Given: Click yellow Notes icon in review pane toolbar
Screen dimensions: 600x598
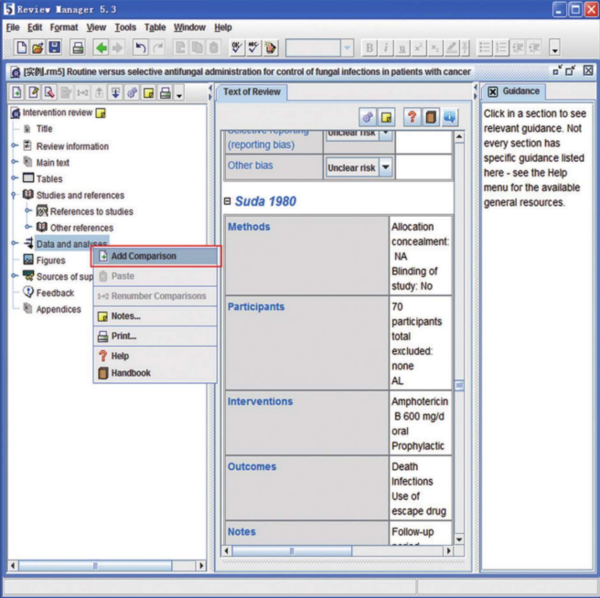Looking at the screenshot, I should pyautogui.click(x=387, y=117).
